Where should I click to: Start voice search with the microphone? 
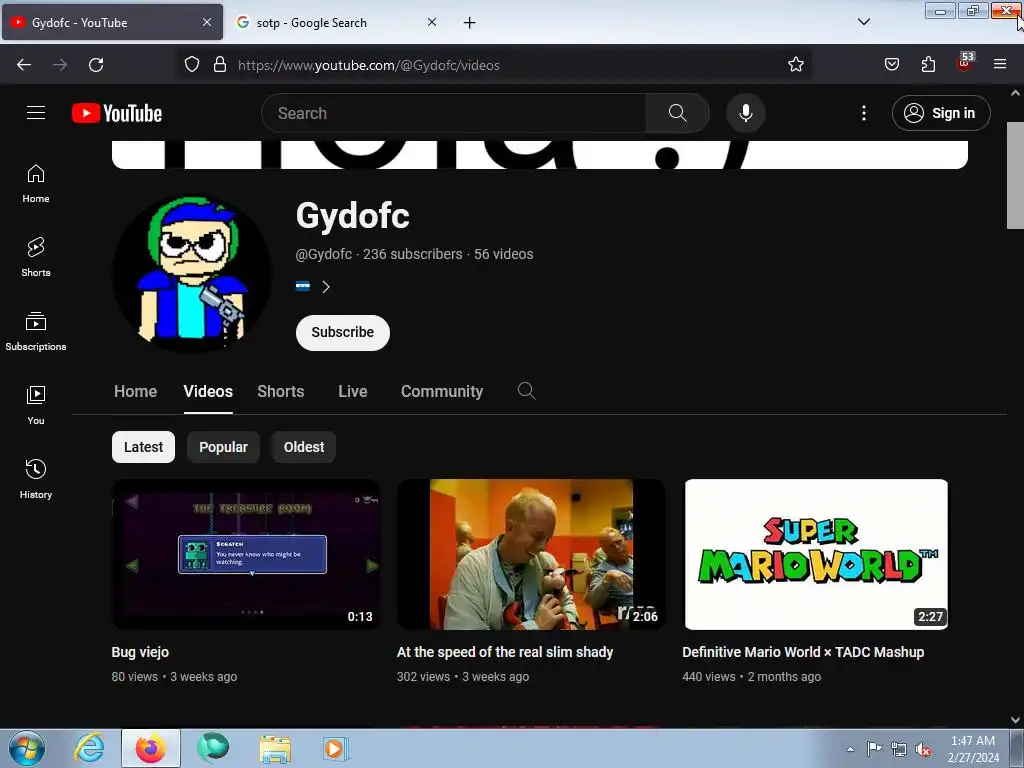(x=745, y=113)
